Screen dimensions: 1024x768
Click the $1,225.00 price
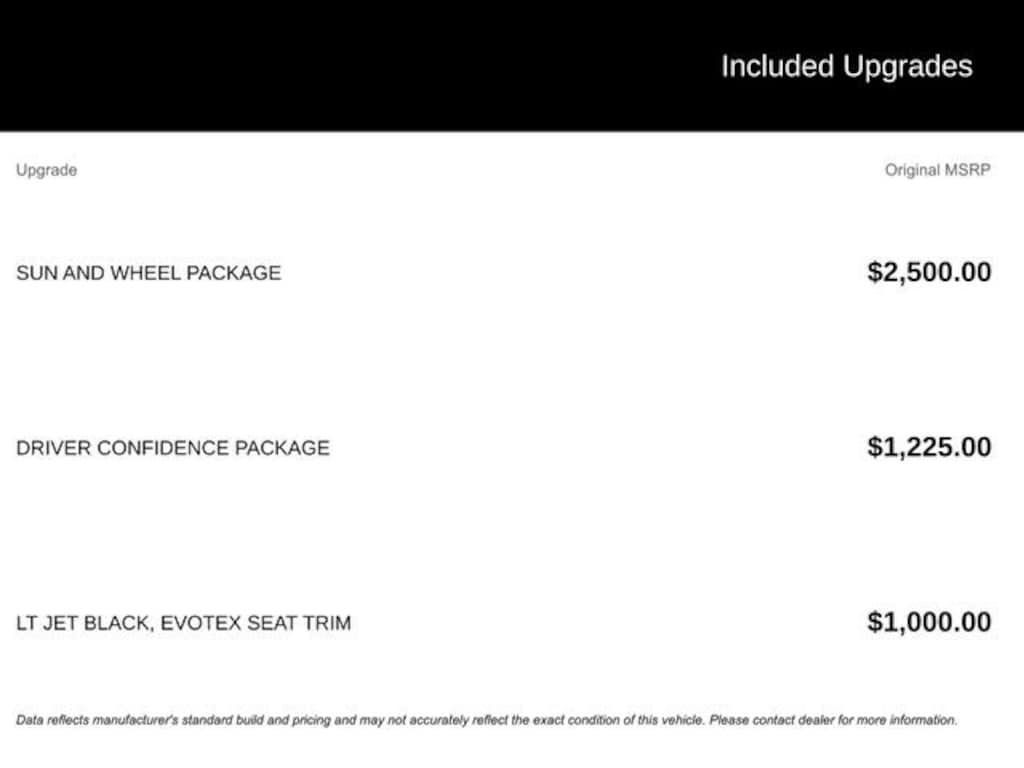(929, 447)
